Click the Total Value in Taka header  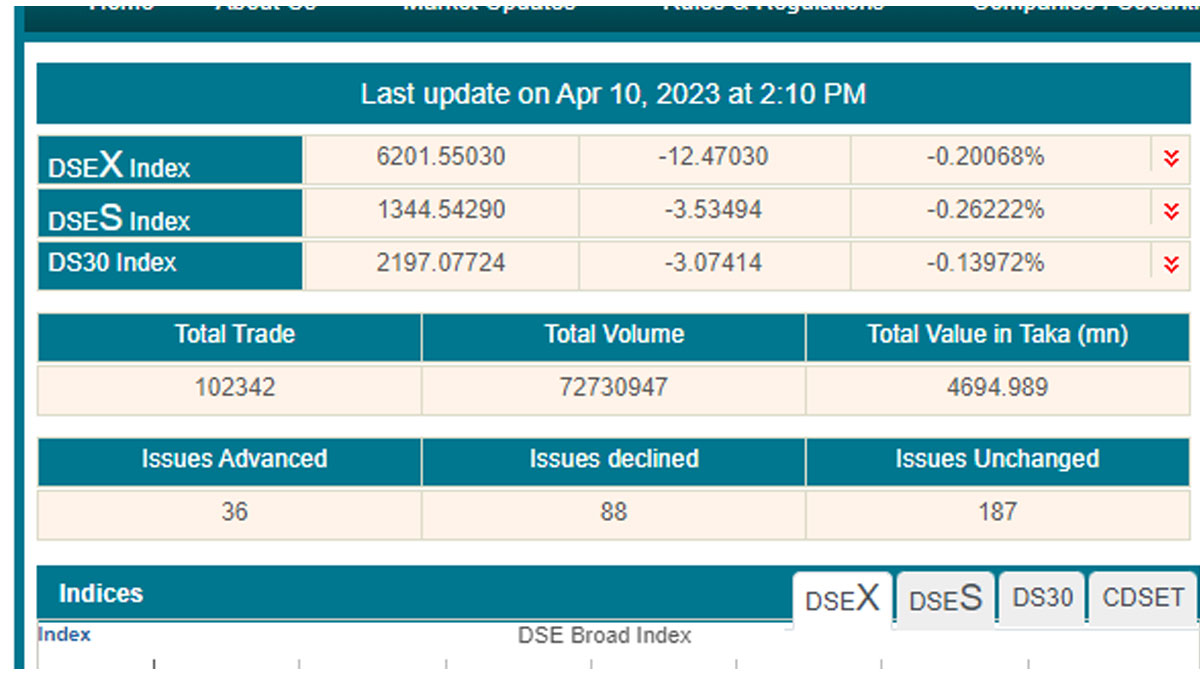tap(997, 334)
